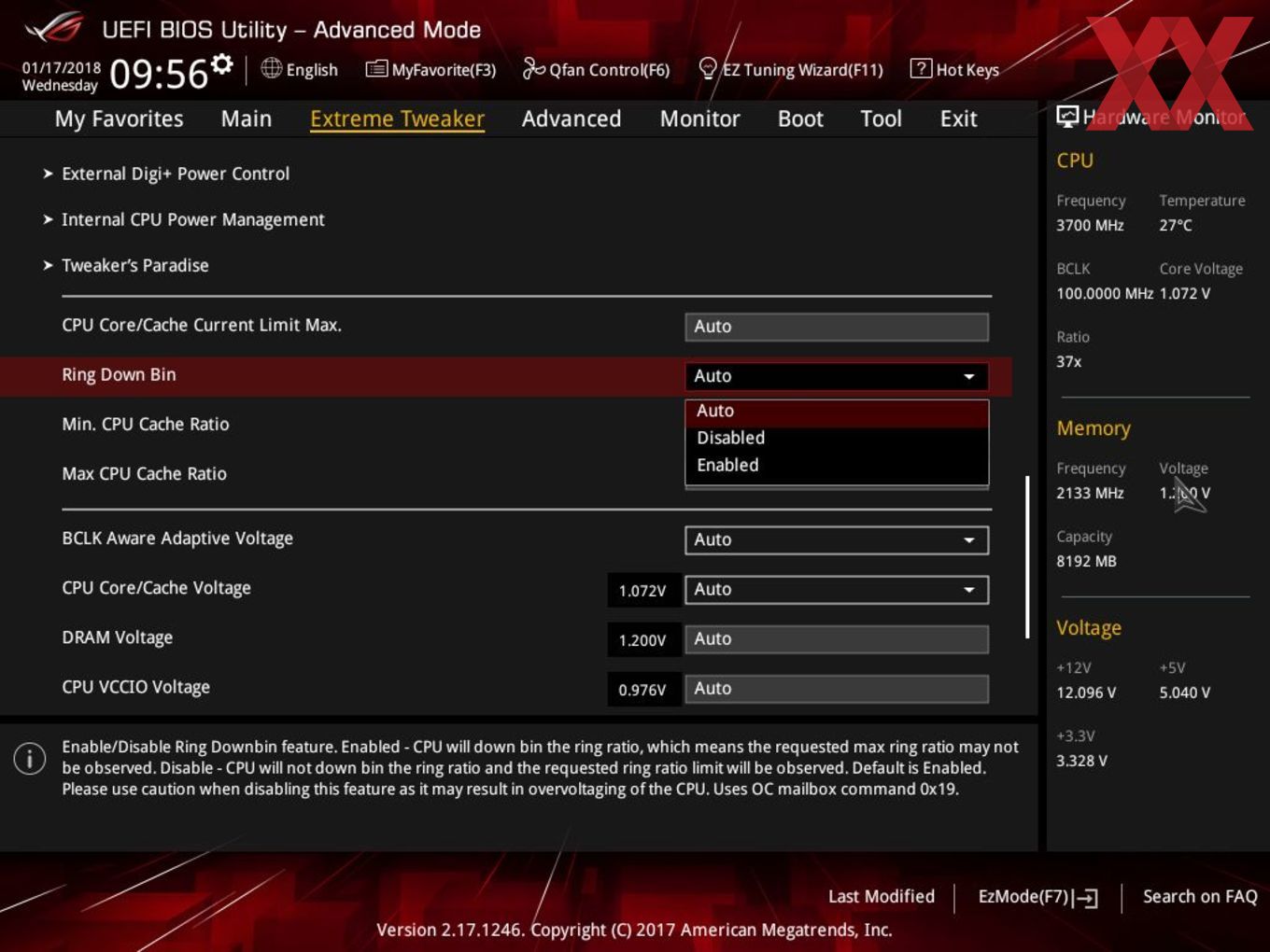1270x952 pixels.
Task: Click the 1.072V CPU voltage readout
Action: point(642,591)
